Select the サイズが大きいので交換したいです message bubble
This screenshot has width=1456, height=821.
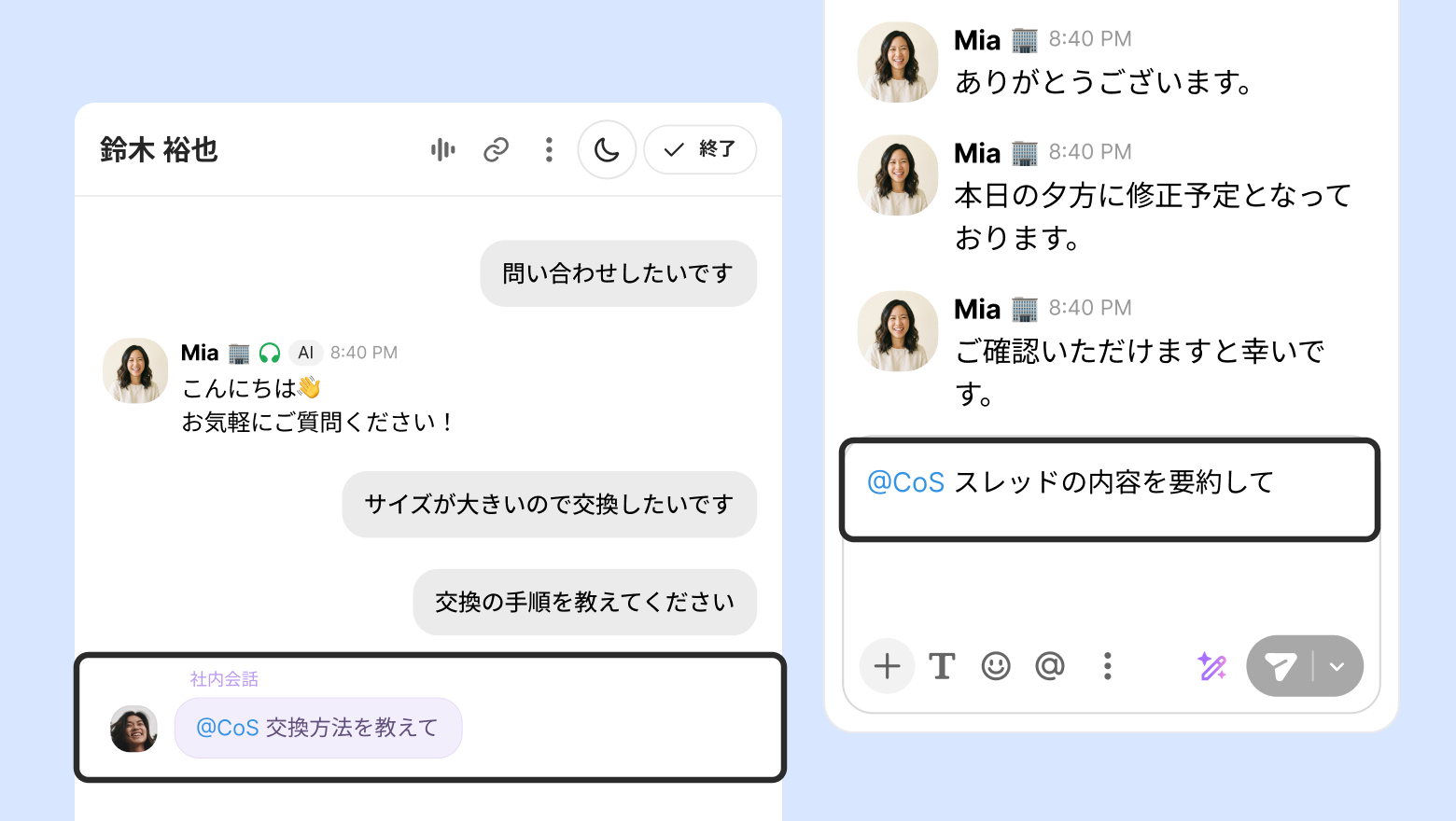pyautogui.click(x=549, y=504)
